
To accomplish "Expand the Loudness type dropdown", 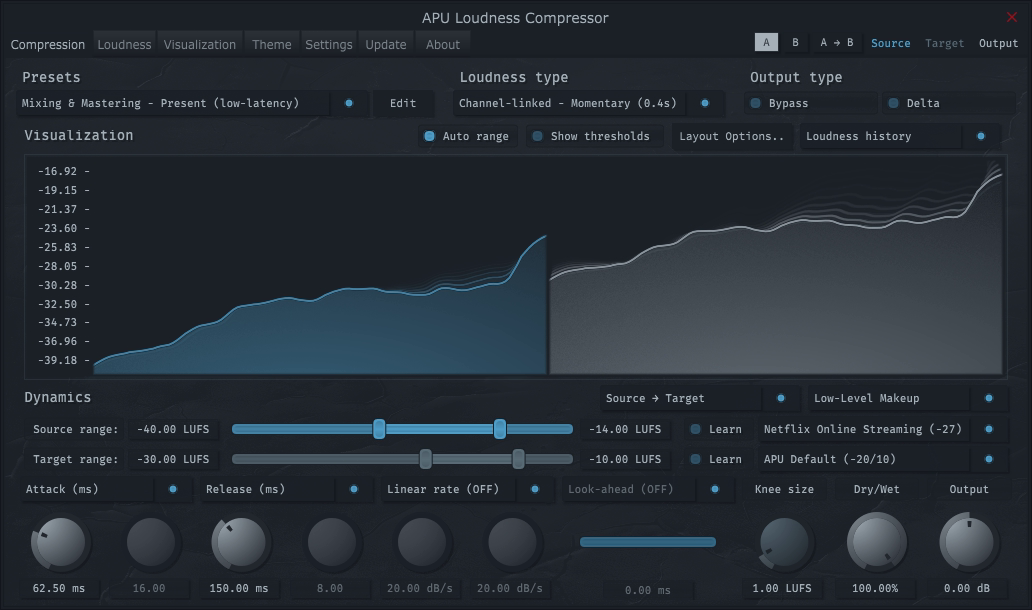I will click(568, 103).
